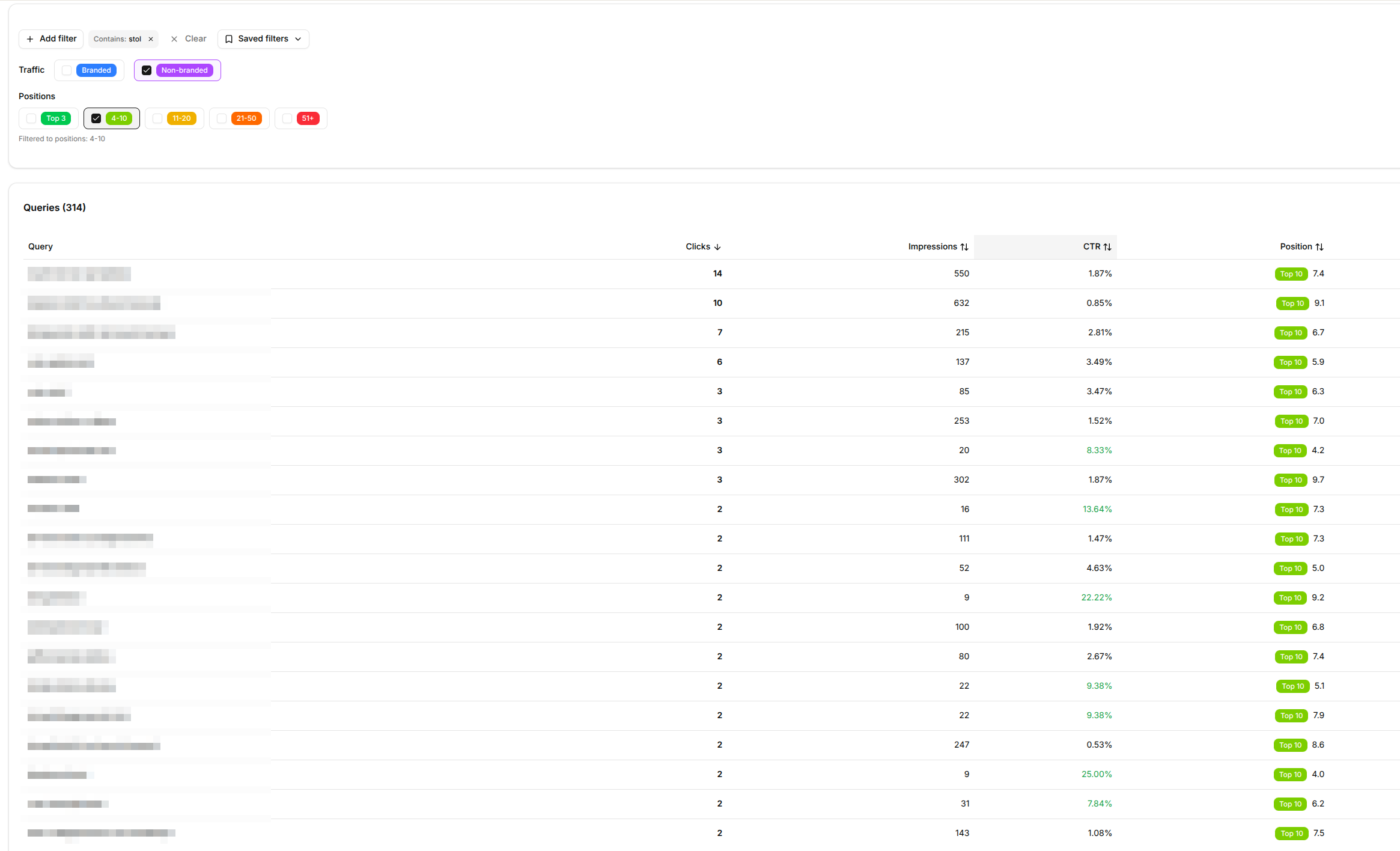Uncheck the 4-10 positions filter
The height and width of the screenshot is (851, 1400).
click(x=96, y=118)
